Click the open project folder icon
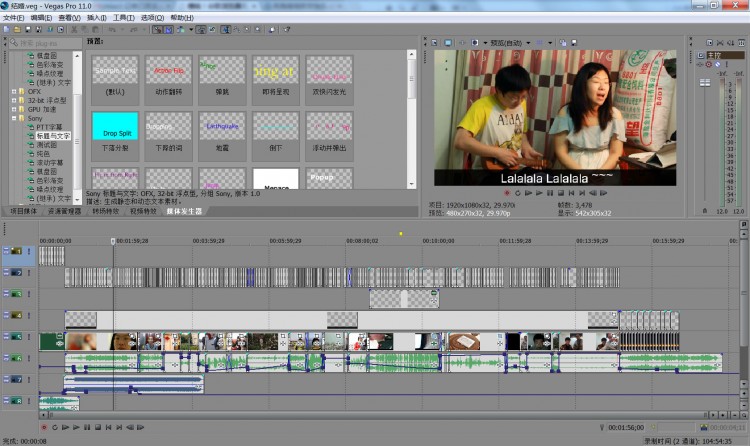 (x=17, y=30)
